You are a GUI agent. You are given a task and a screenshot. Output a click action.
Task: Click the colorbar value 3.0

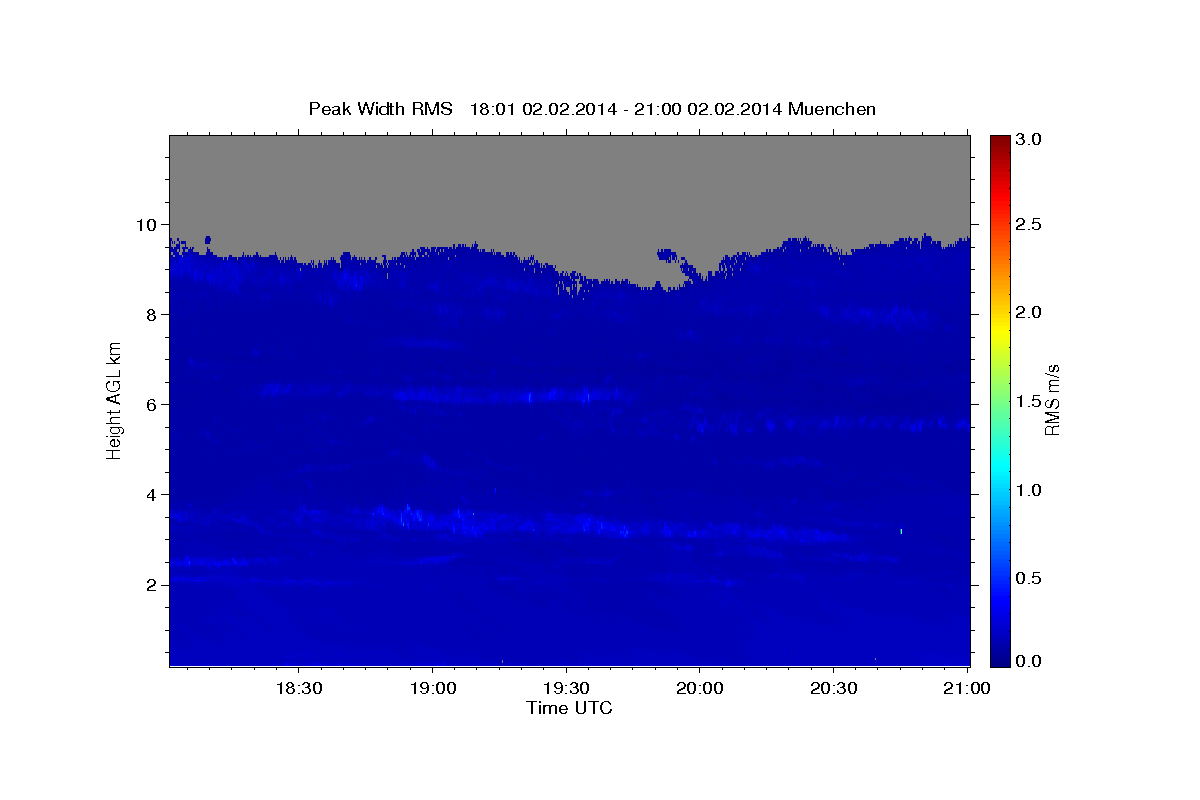(1030, 140)
